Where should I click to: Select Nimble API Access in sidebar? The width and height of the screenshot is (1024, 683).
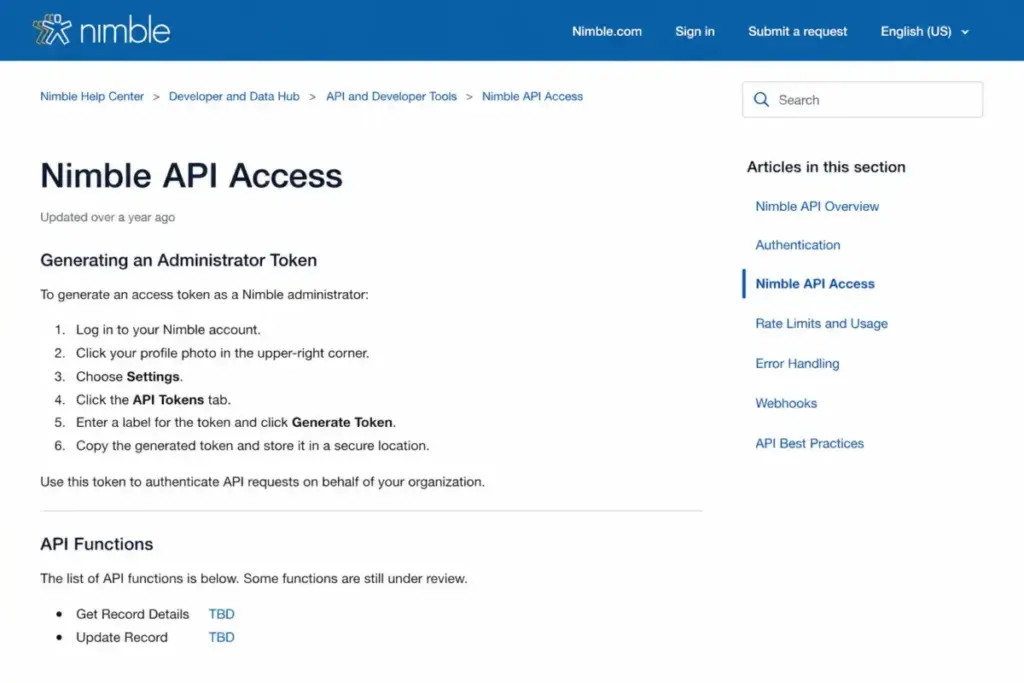(x=814, y=284)
